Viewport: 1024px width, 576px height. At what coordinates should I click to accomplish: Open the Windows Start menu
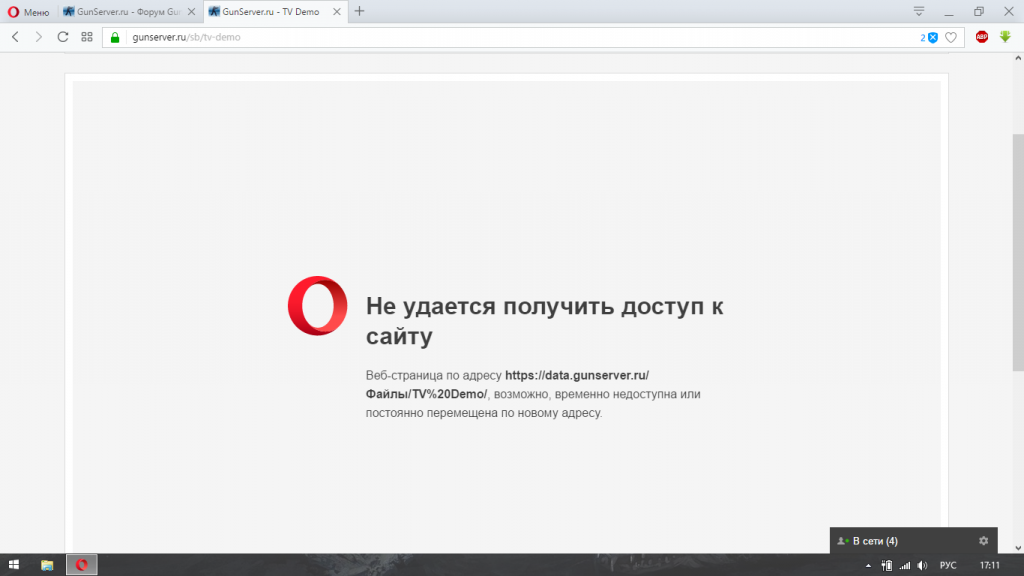coord(14,565)
